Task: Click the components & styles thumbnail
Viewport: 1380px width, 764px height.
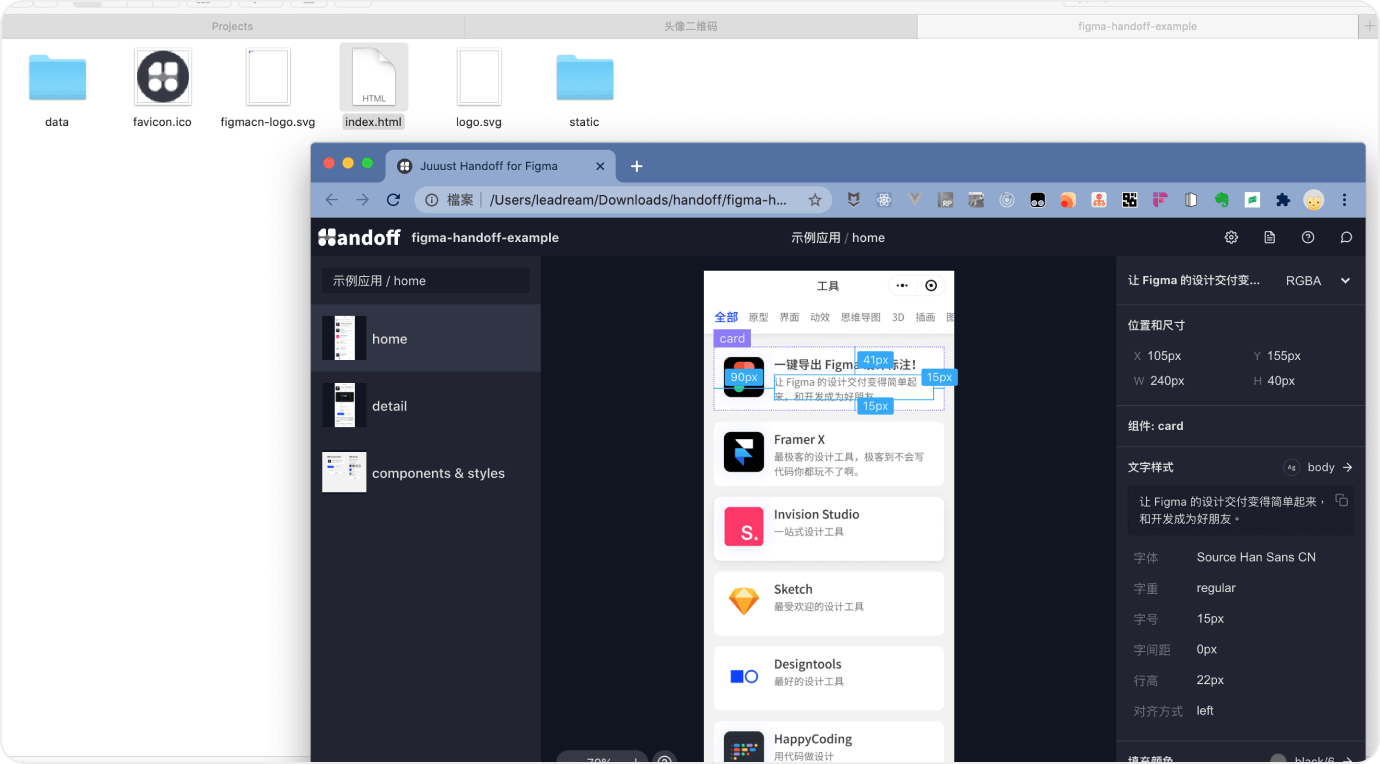Action: [x=344, y=472]
